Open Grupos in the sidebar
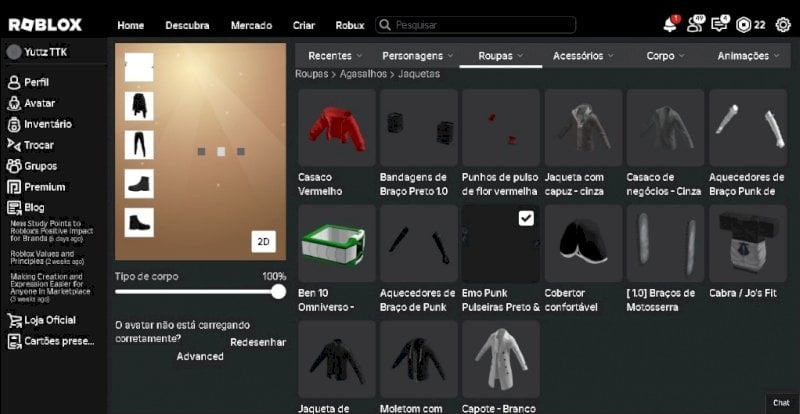Screen dimensions: 800x414 [32, 166]
